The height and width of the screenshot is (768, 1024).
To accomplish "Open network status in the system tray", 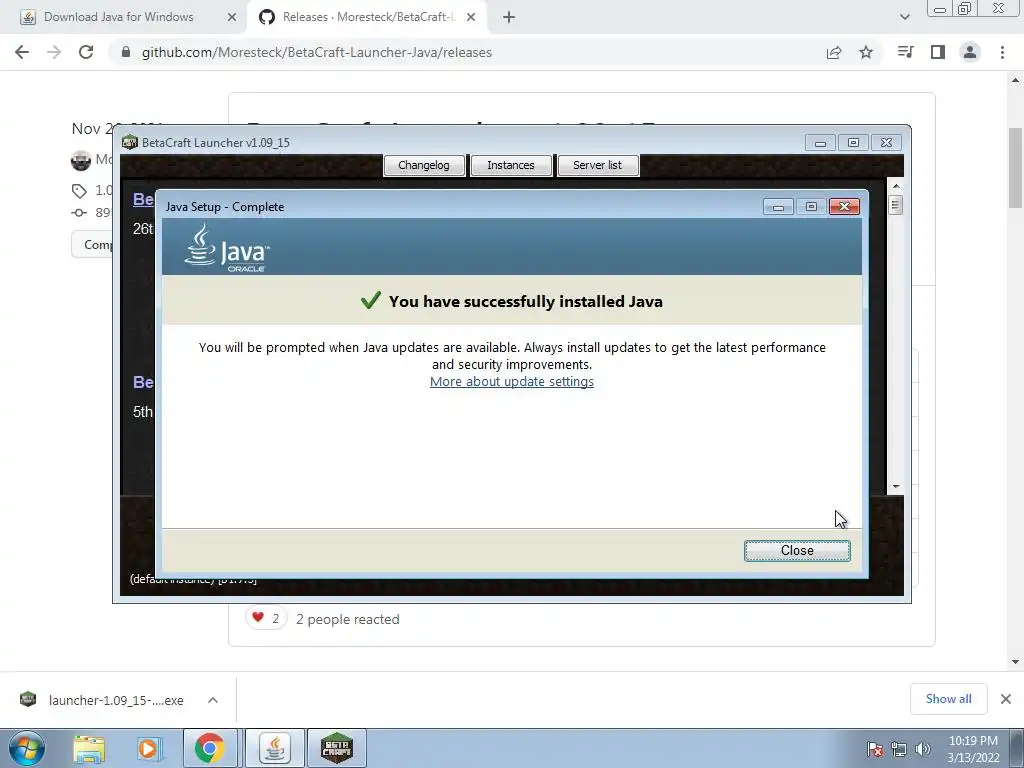I will click(899, 749).
